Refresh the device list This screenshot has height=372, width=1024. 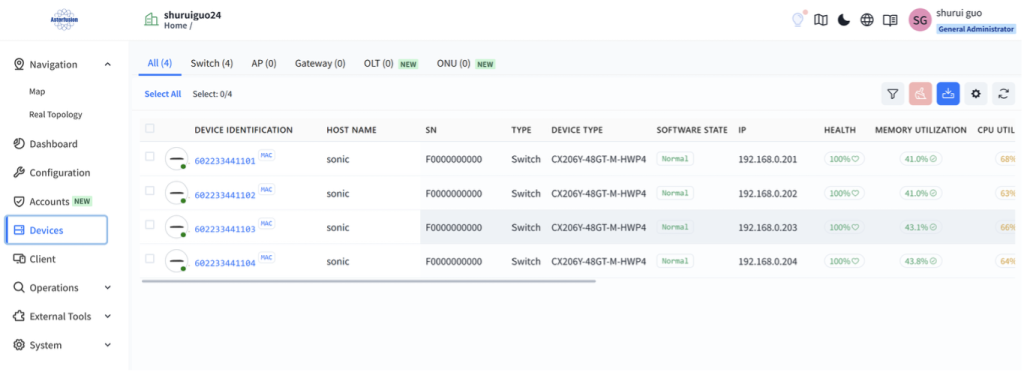click(1004, 94)
